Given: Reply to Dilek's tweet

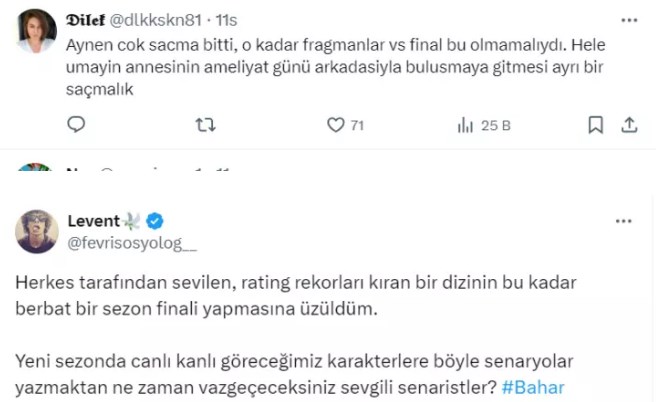Looking at the screenshot, I should [x=78, y=125].
